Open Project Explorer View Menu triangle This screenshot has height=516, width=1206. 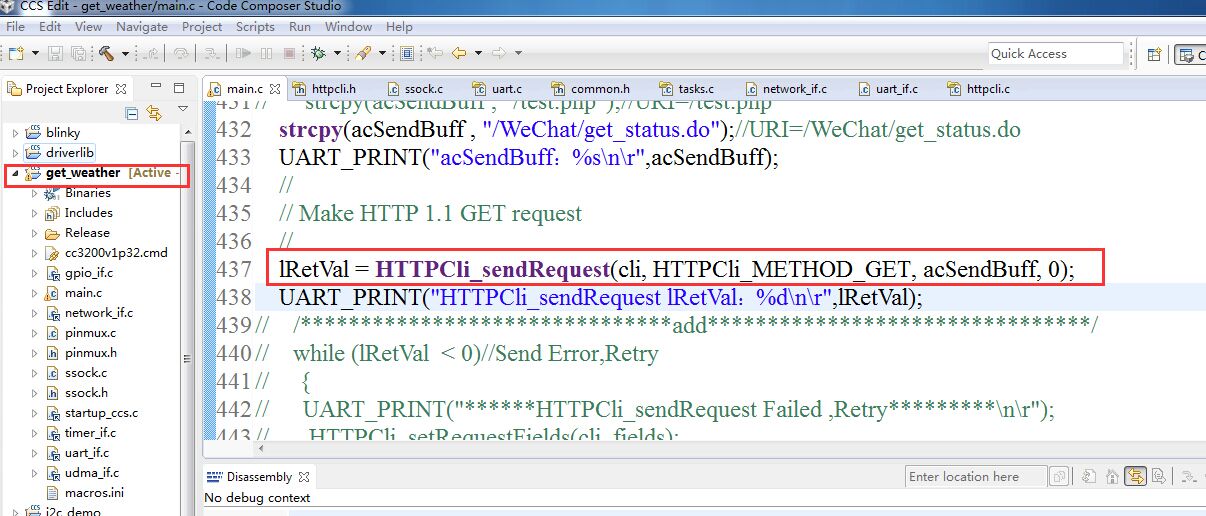coord(182,110)
